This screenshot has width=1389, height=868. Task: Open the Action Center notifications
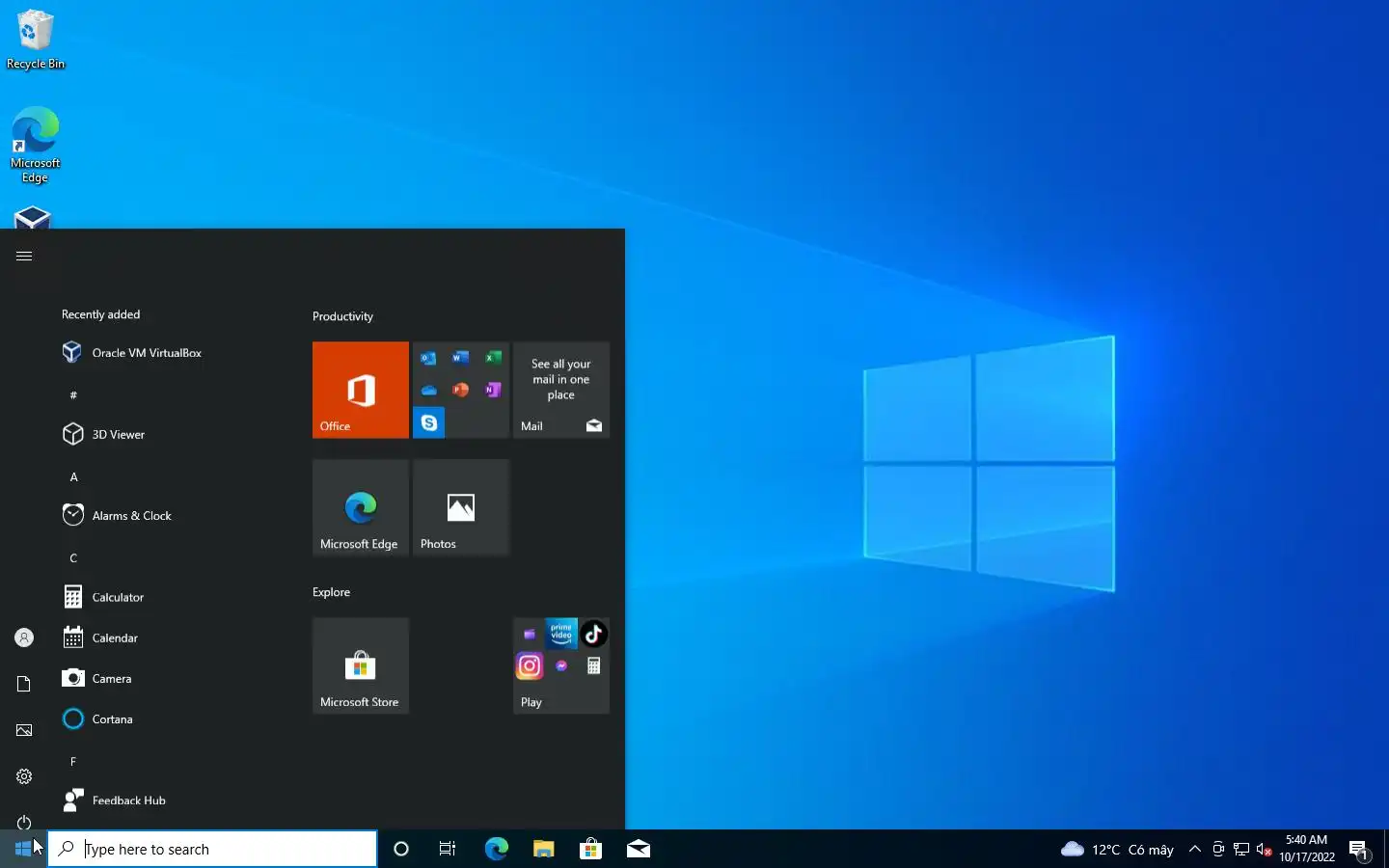click(1359, 849)
